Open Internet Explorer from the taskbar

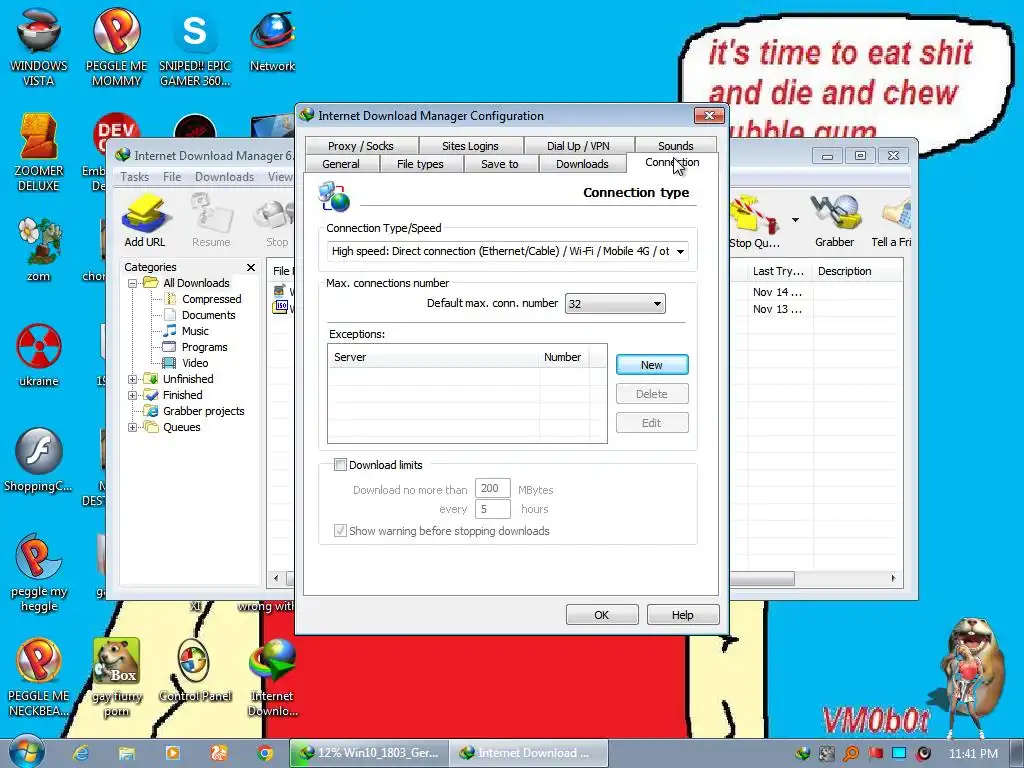point(81,753)
